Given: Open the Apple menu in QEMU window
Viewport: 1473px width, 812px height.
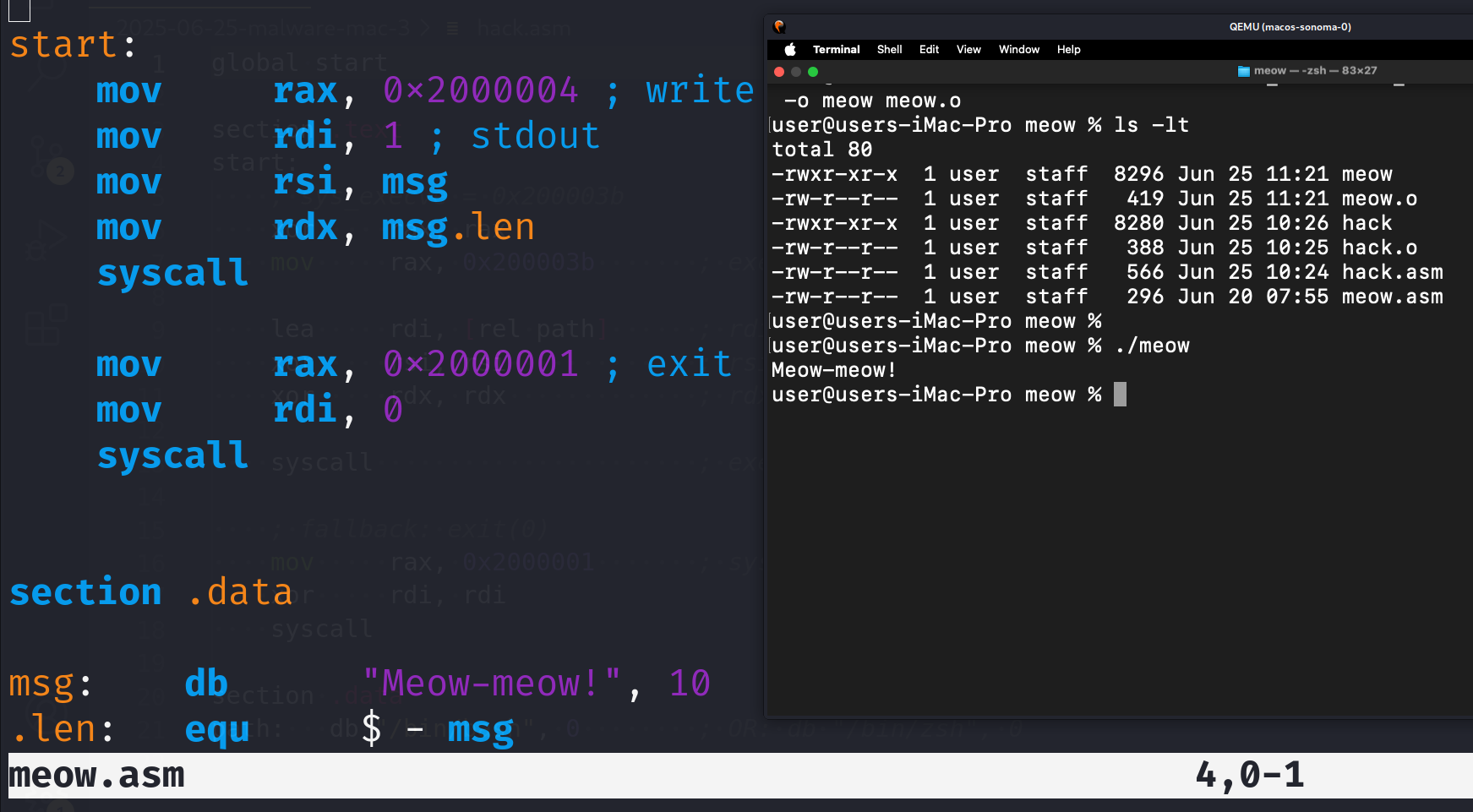Looking at the screenshot, I should [790, 50].
